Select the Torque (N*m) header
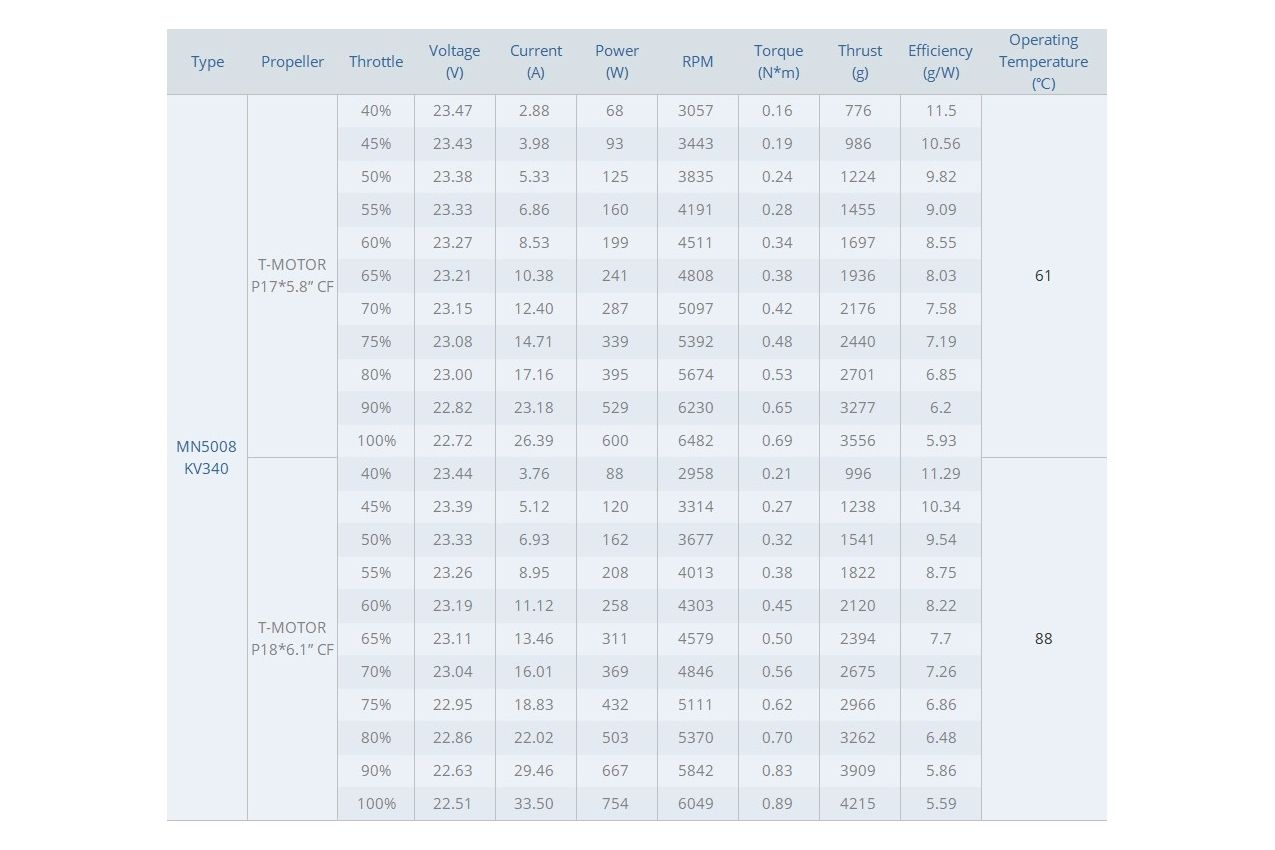The image size is (1275, 850). [779, 62]
